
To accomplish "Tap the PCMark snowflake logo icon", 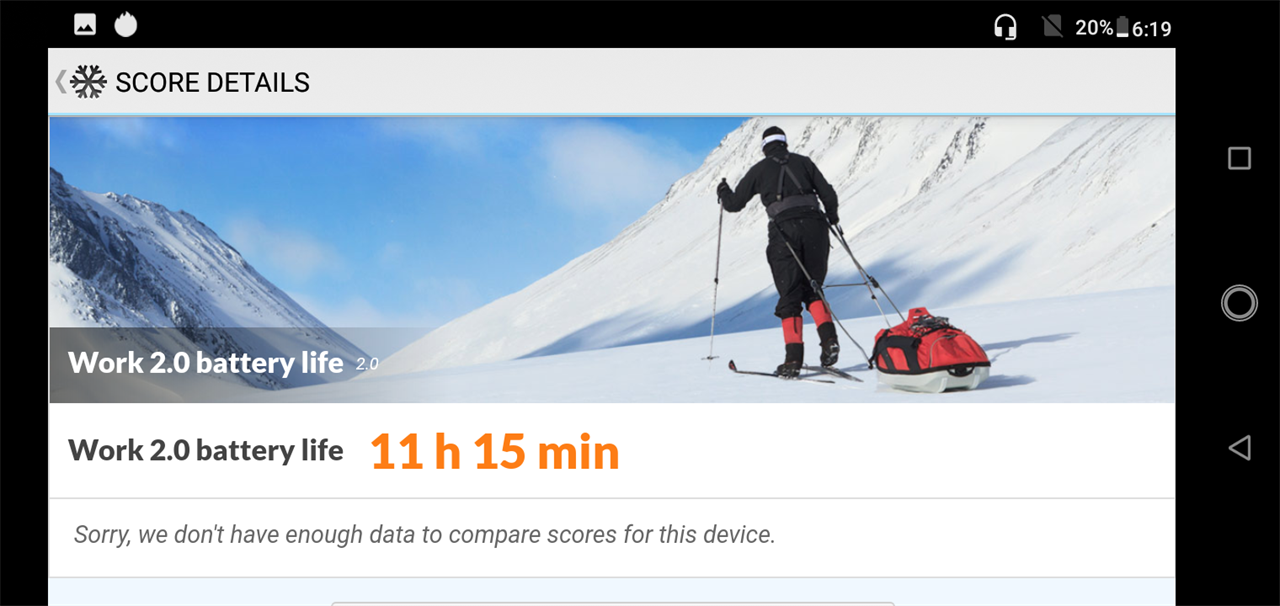I will [89, 82].
